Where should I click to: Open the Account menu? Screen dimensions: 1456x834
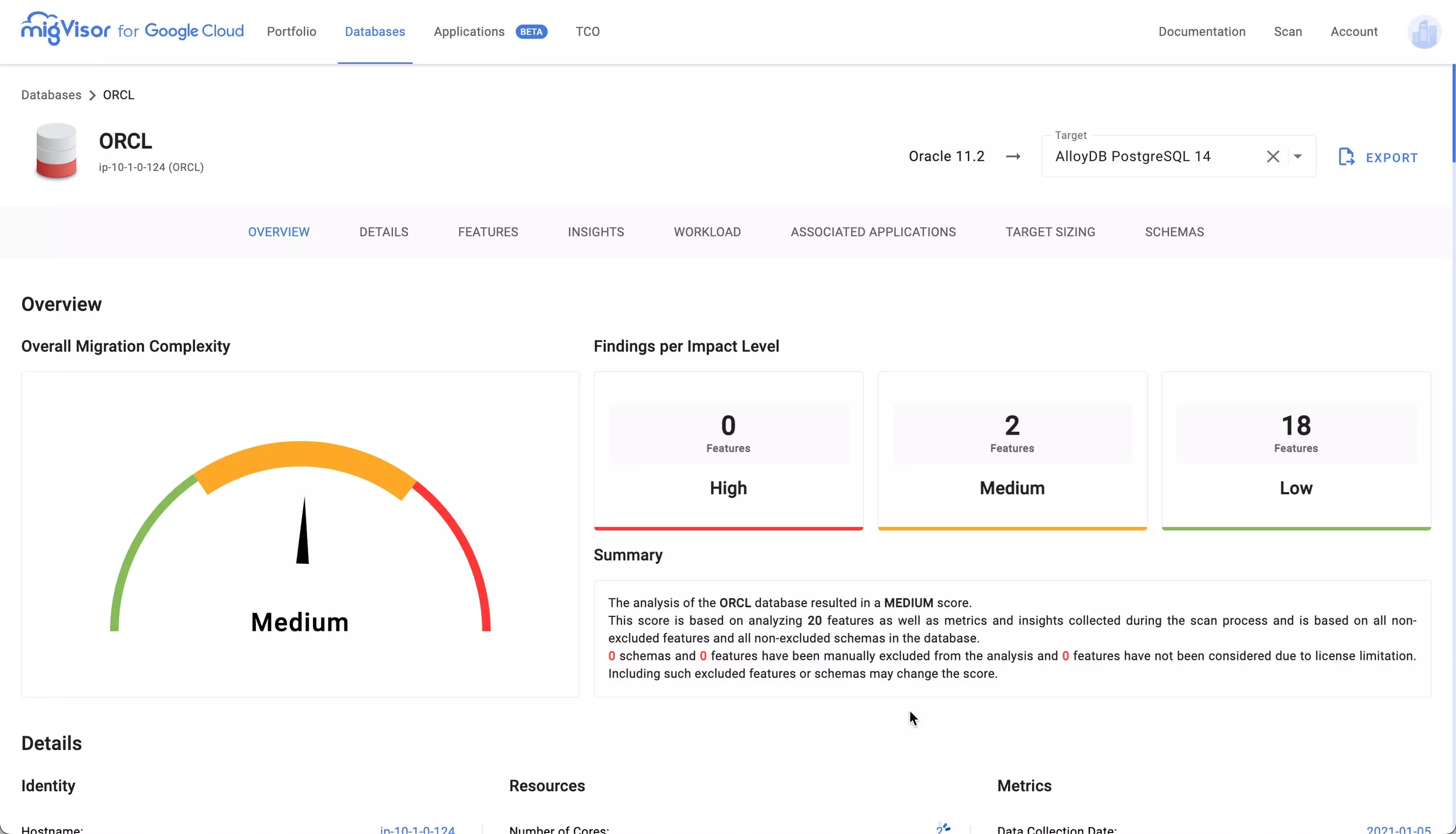[1353, 31]
